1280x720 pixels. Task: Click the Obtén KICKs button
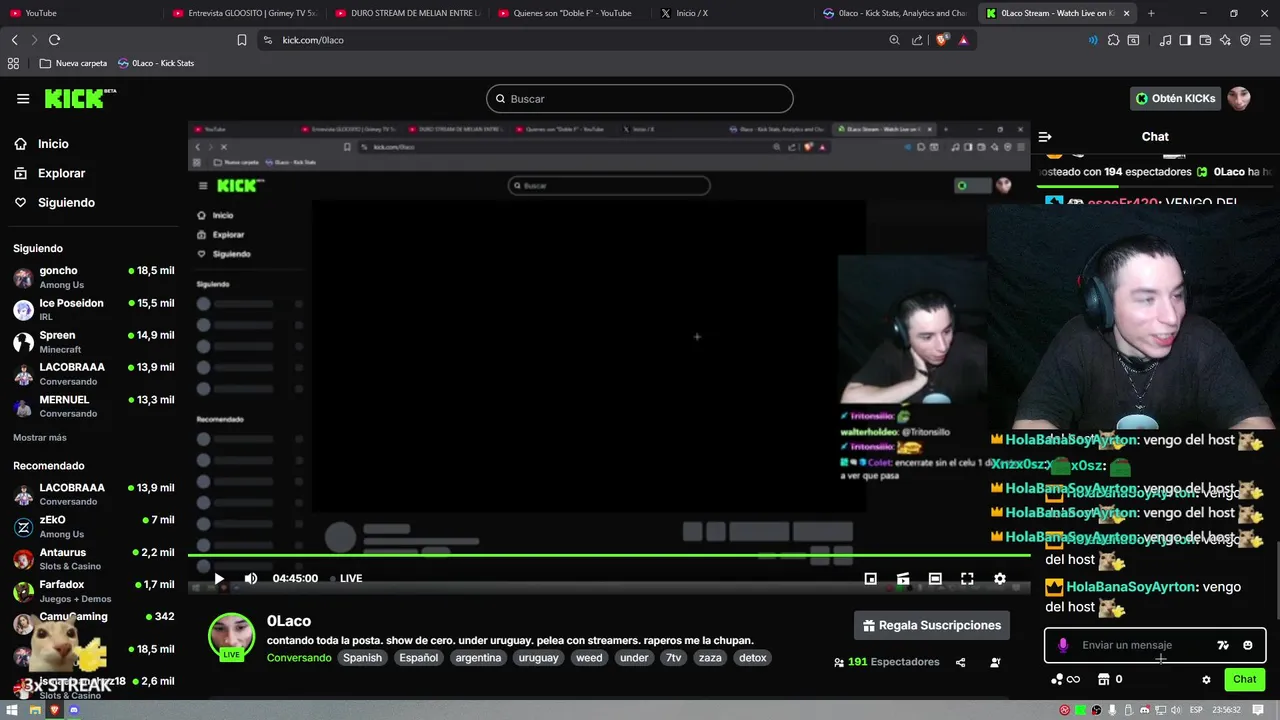pyautogui.click(x=1176, y=98)
